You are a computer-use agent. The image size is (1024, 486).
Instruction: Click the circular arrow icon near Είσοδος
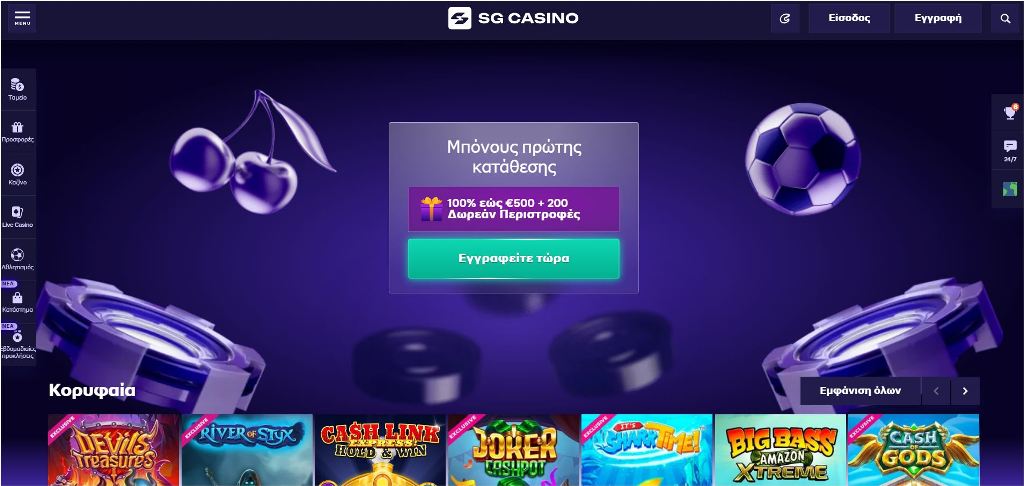785,18
